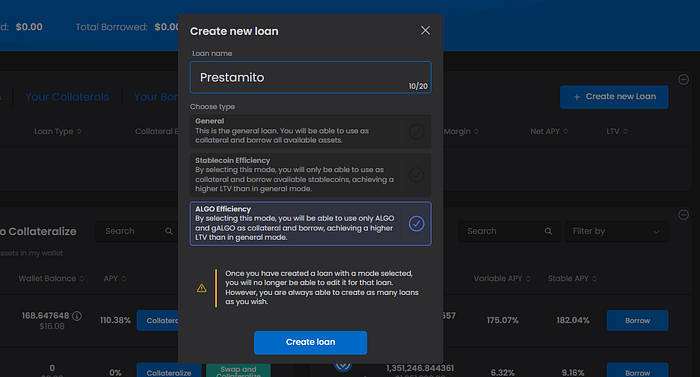Switch to Your Collaterals tab

tap(67, 97)
